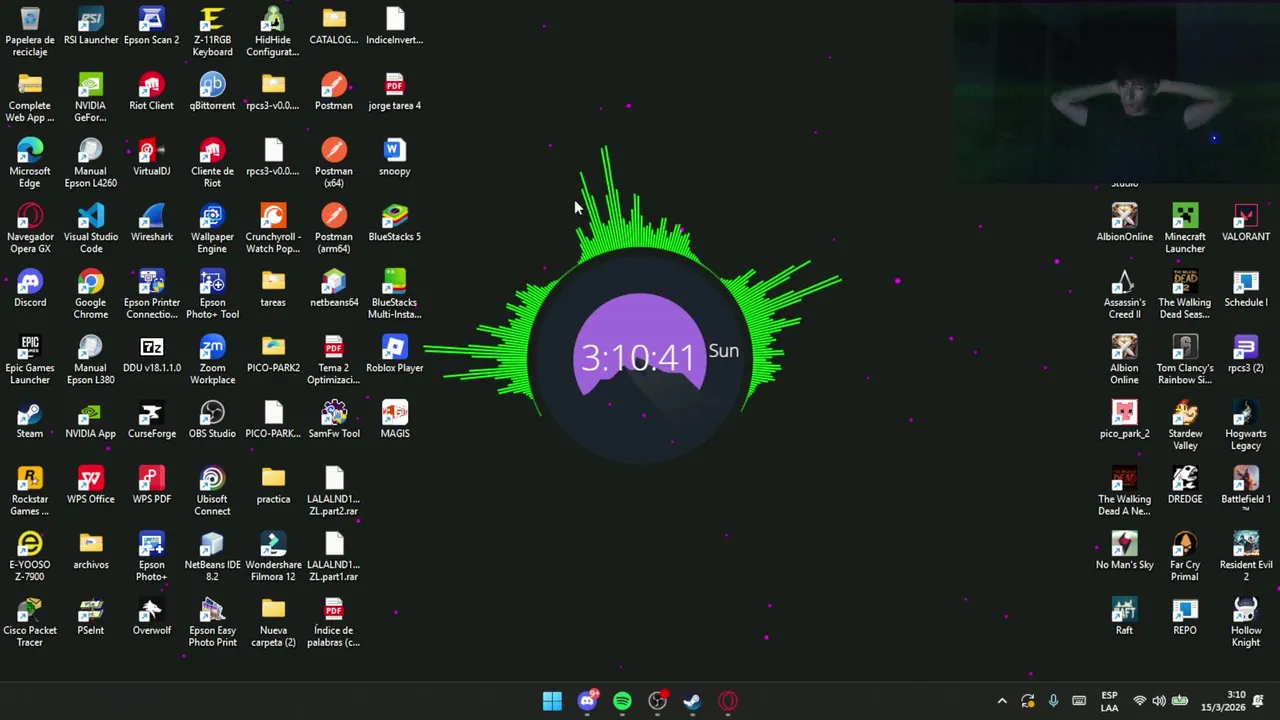Open Wondershare Filmora 12 shortcut

point(273,557)
